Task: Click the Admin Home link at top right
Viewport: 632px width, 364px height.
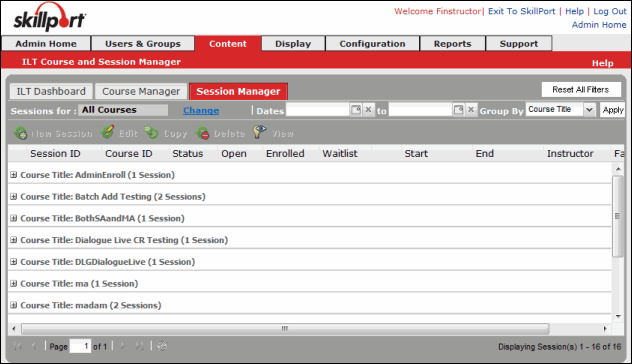Action: [599, 25]
